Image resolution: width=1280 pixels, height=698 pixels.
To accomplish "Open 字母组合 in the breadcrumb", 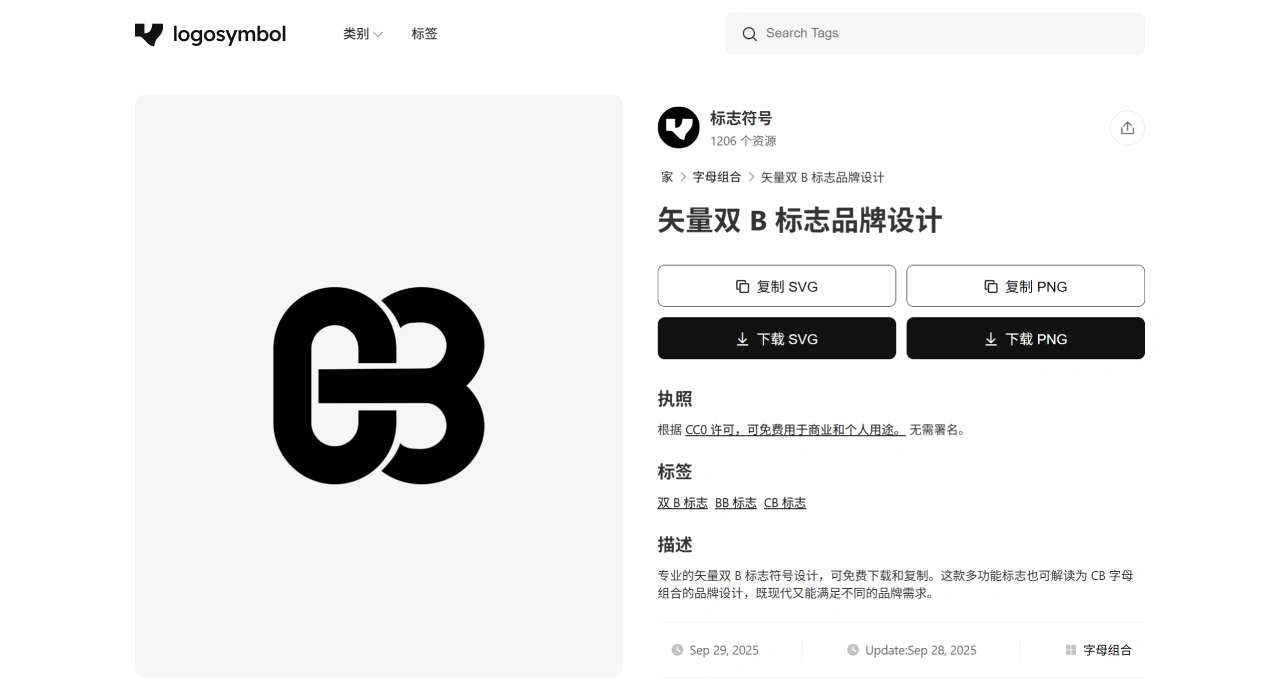I will point(717,177).
